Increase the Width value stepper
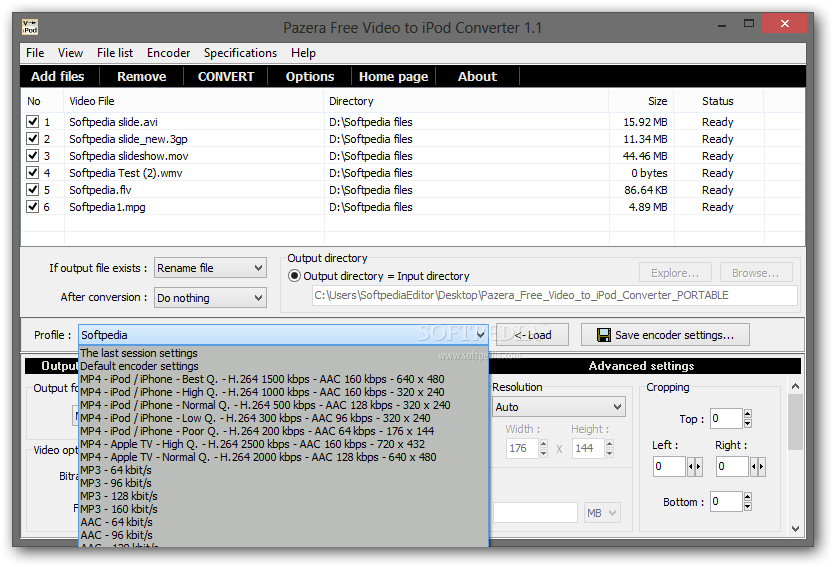 coord(543,444)
